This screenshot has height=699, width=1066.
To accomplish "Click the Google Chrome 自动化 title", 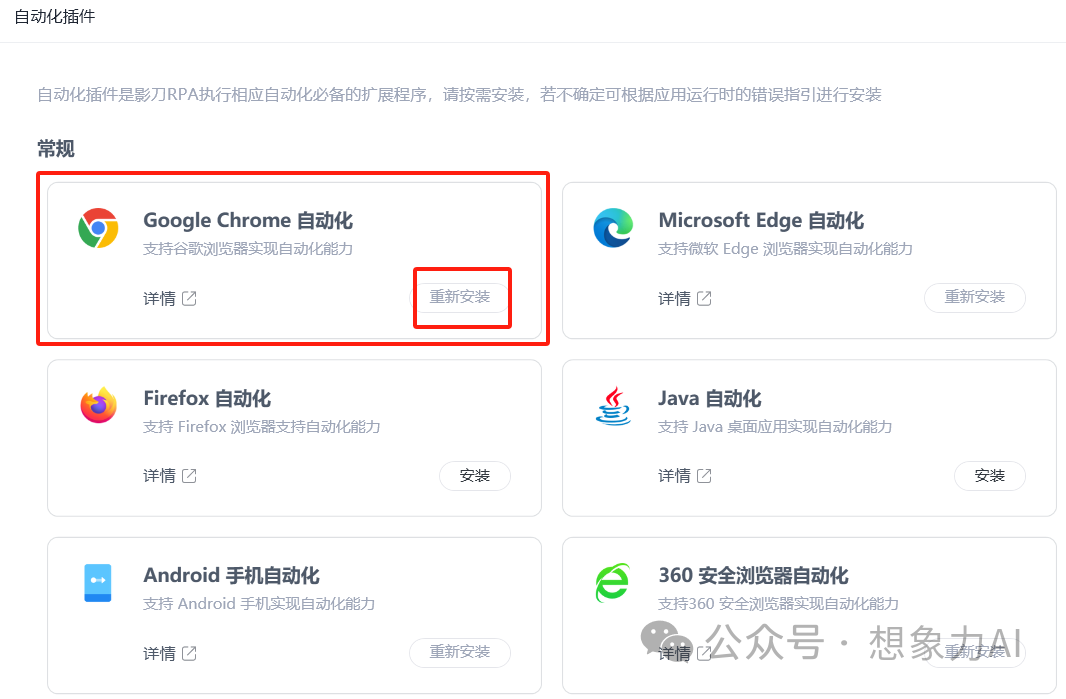I will click(248, 220).
